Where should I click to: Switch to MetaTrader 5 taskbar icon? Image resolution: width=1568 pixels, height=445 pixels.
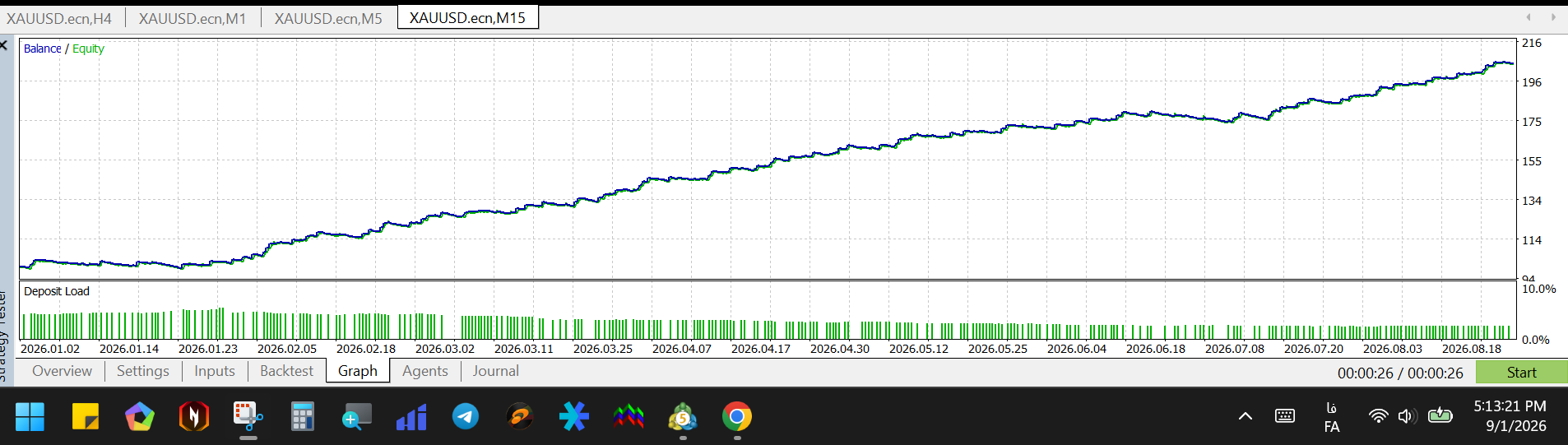coord(682,417)
